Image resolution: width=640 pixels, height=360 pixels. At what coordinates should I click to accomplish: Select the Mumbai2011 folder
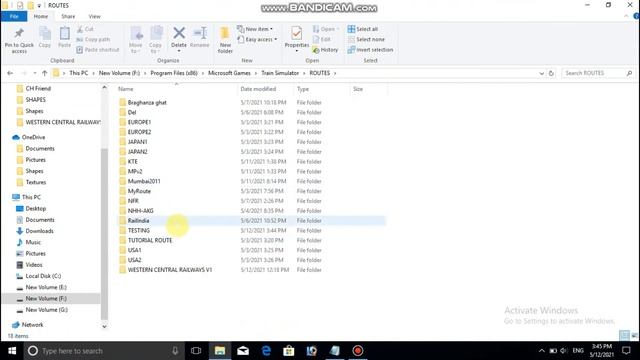pos(144,181)
